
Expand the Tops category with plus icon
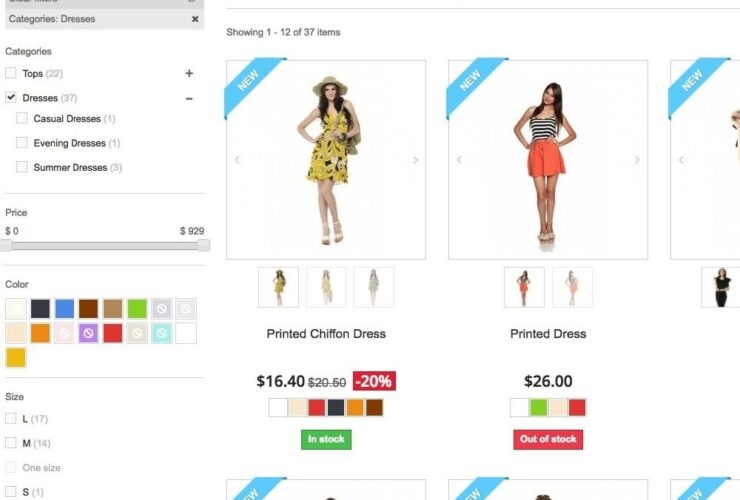(189, 73)
